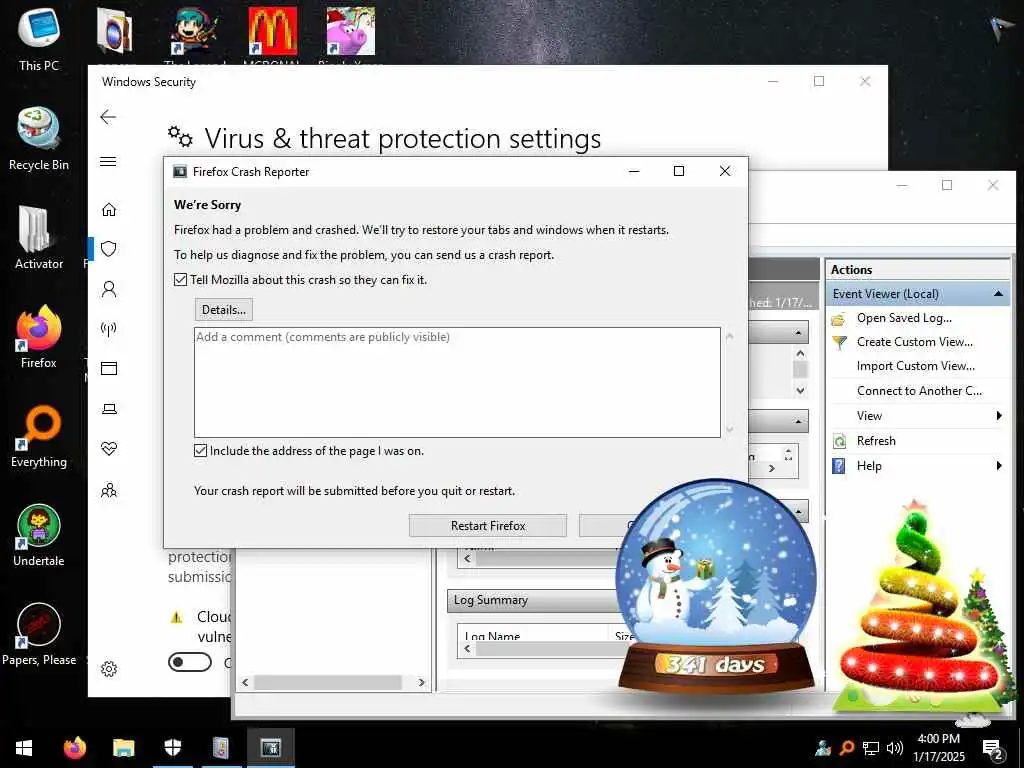Open the Activator folder on desktop
This screenshot has width=1024, height=768.
[x=39, y=238]
